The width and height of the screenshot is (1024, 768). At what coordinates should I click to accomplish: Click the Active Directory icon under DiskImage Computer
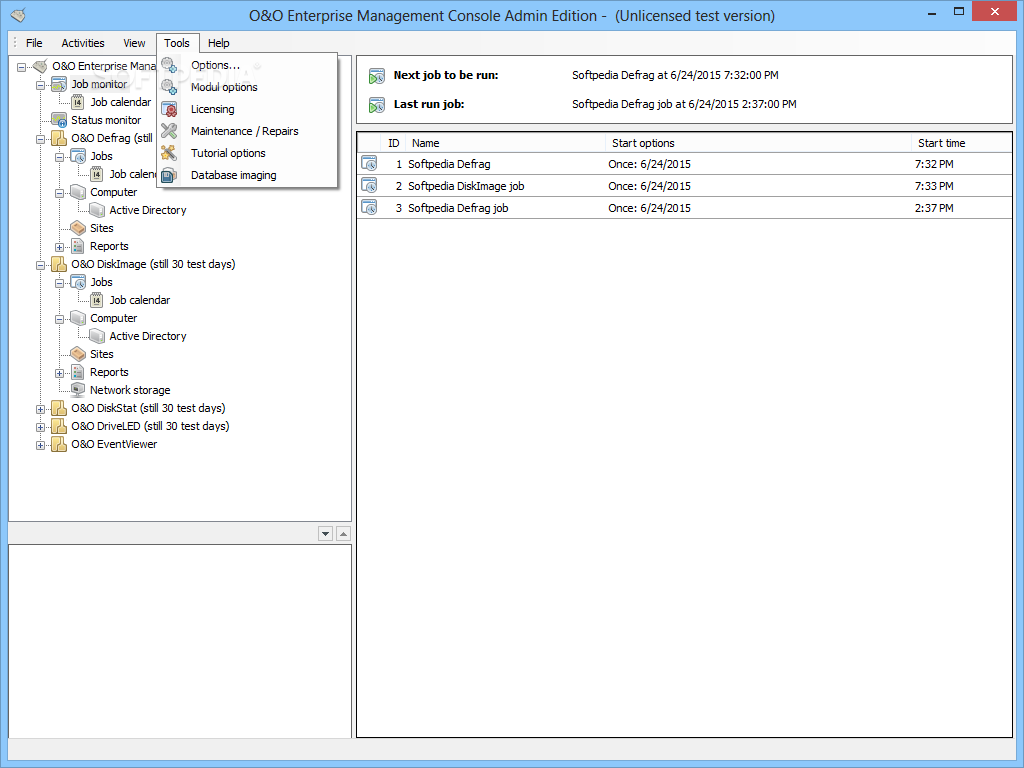(x=97, y=336)
